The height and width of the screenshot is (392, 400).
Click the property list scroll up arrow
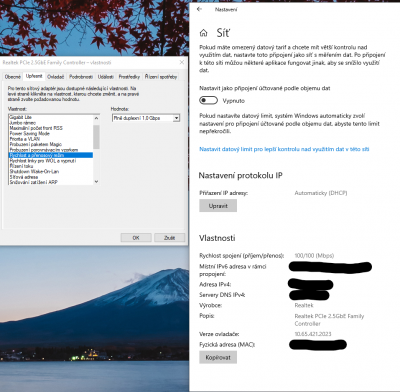point(96,118)
